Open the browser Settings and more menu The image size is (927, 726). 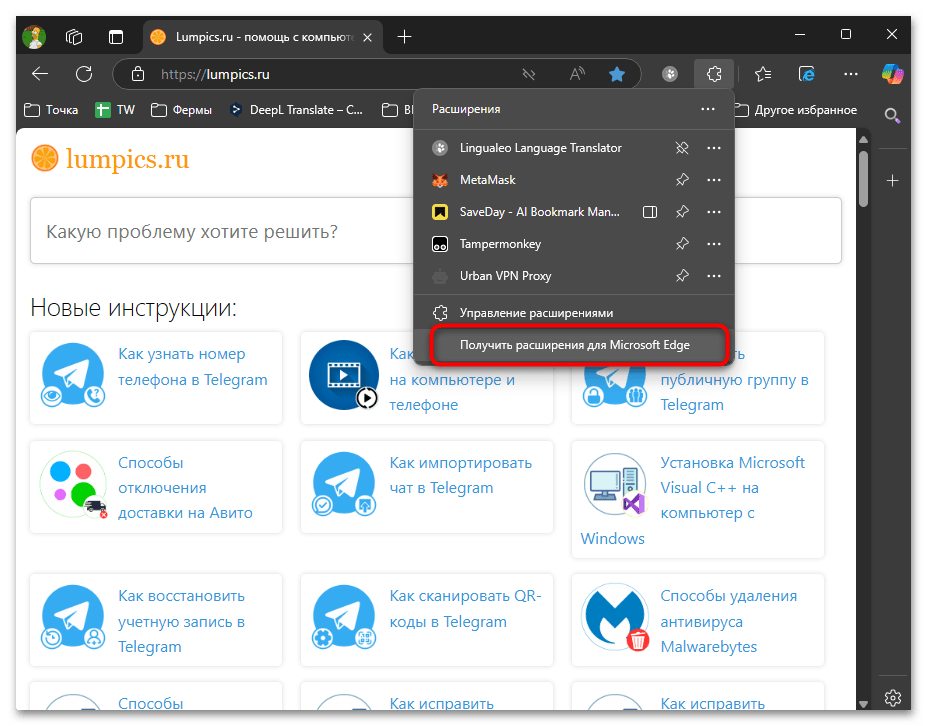tap(851, 74)
